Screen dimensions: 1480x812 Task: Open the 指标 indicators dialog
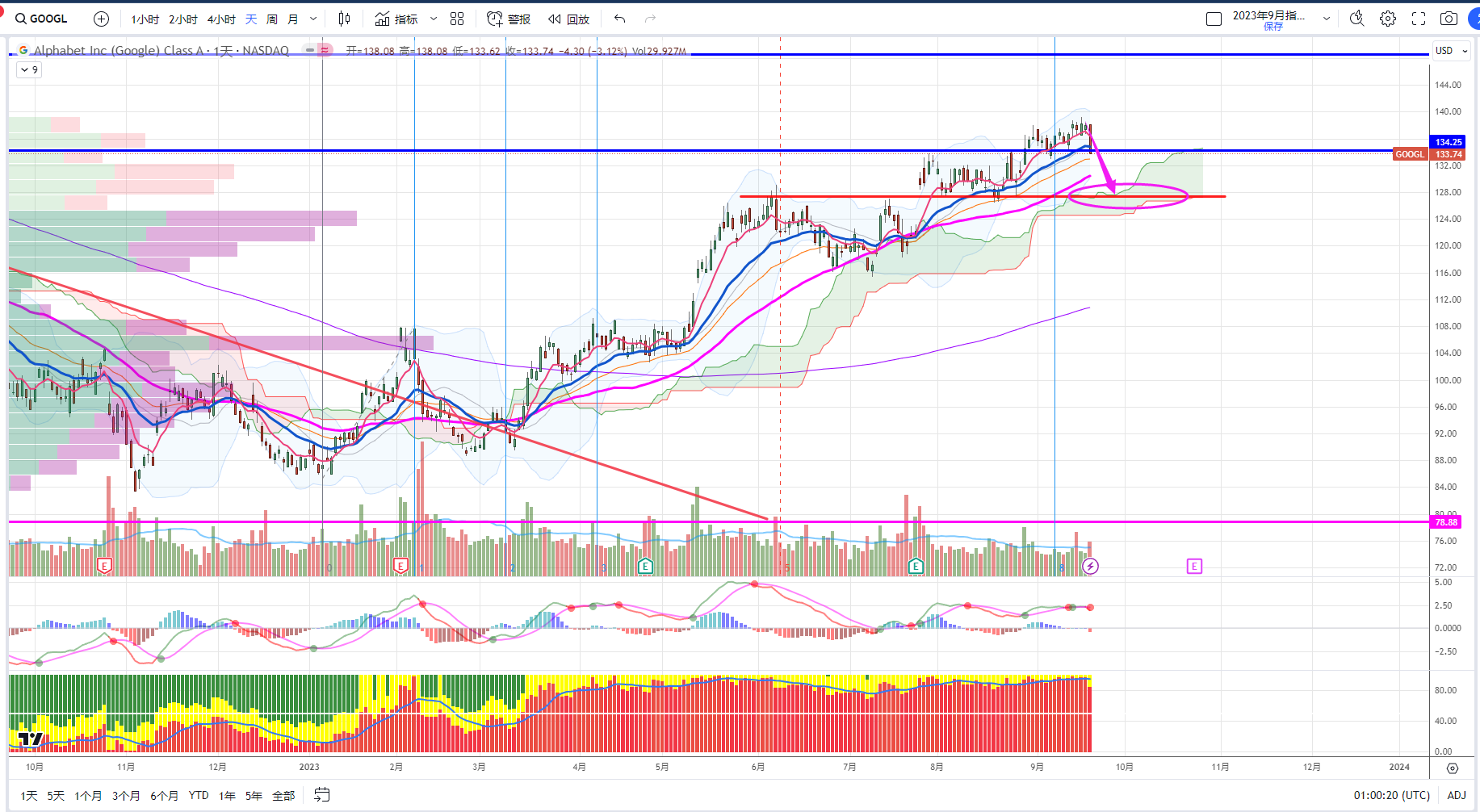[x=396, y=19]
